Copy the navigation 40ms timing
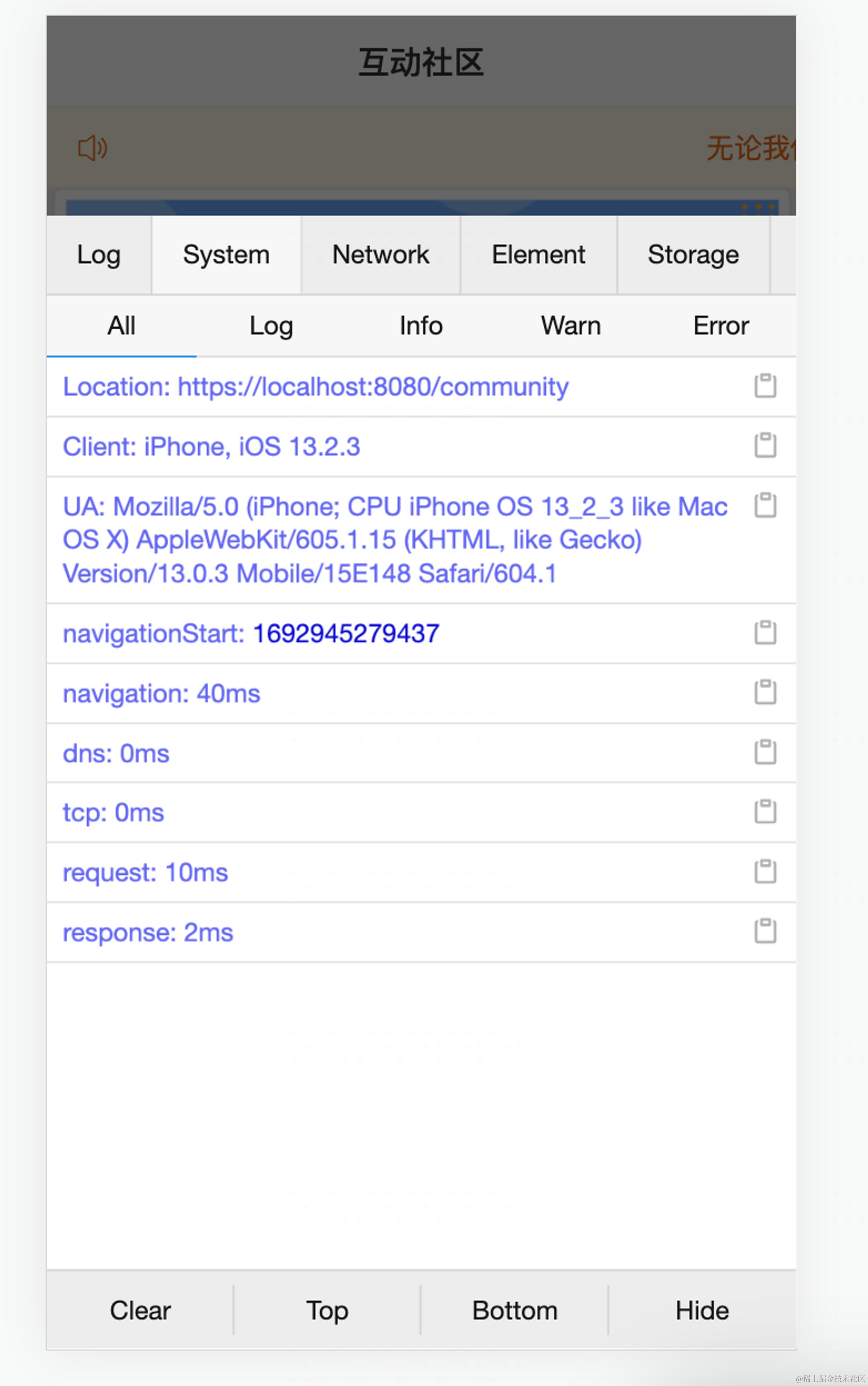This screenshot has width=868, height=1386. (765, 693)
